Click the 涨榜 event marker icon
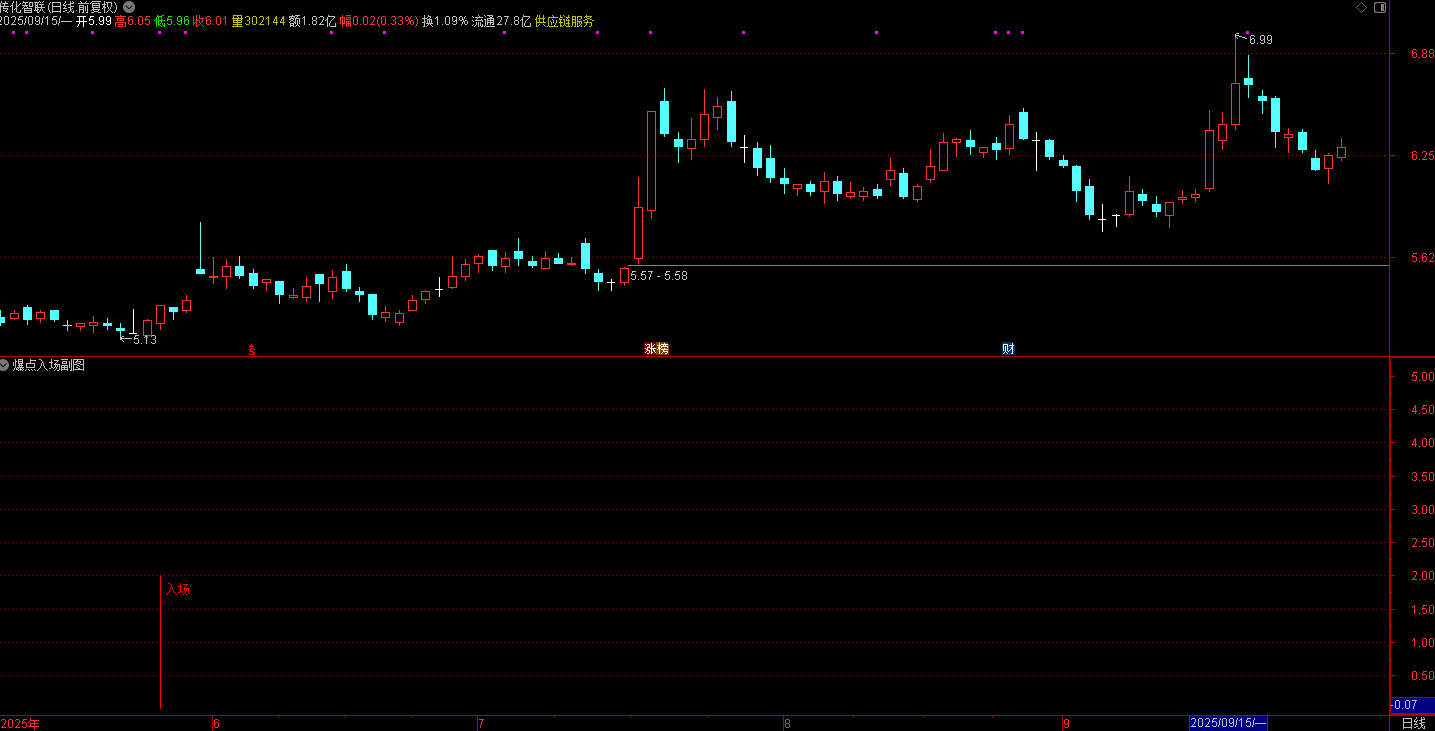 [x=656, y=349]
